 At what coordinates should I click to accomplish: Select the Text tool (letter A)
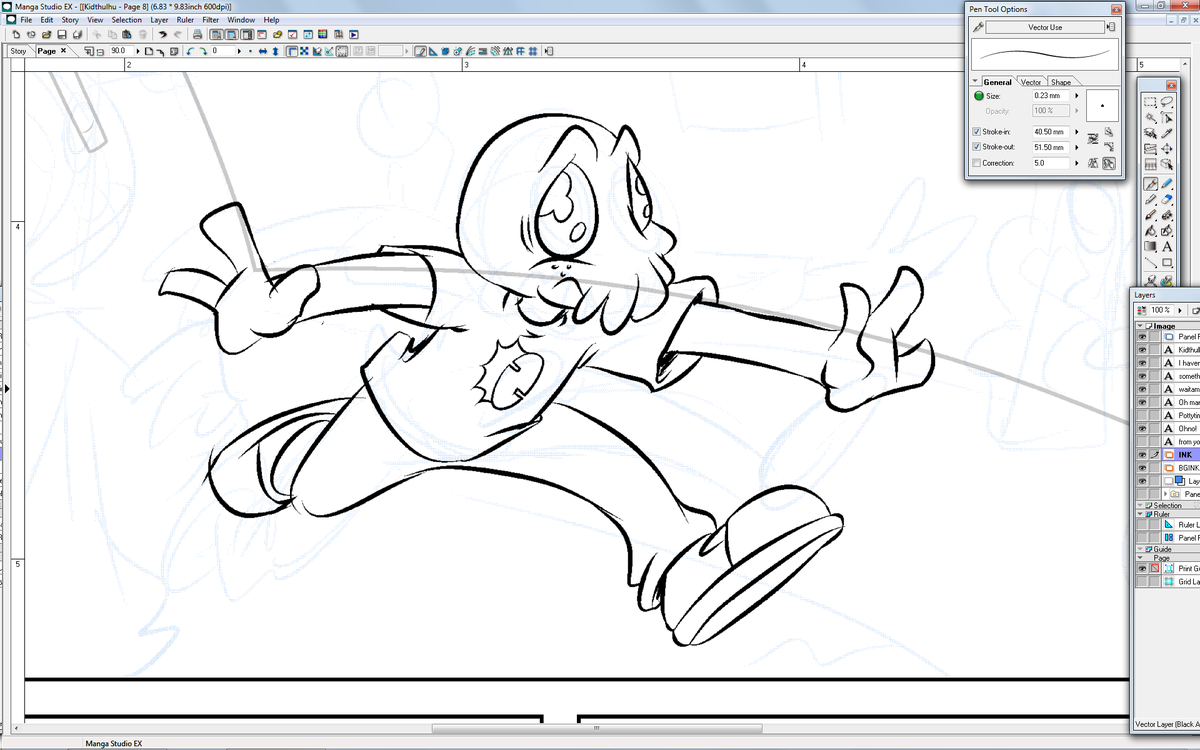(1167, 246)
